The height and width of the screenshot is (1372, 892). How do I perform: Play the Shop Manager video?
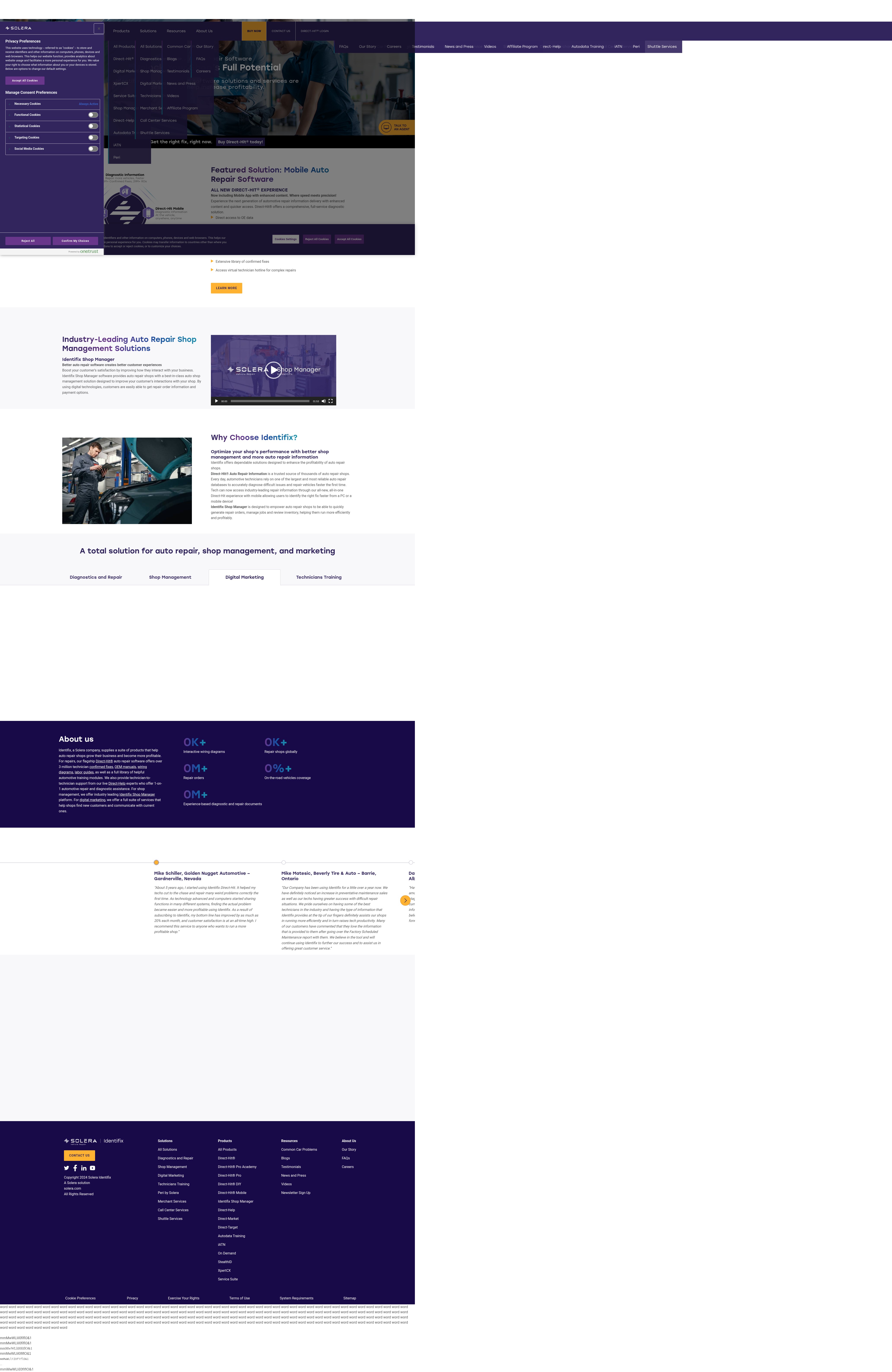pyautogui.click(x=273, y=370)
